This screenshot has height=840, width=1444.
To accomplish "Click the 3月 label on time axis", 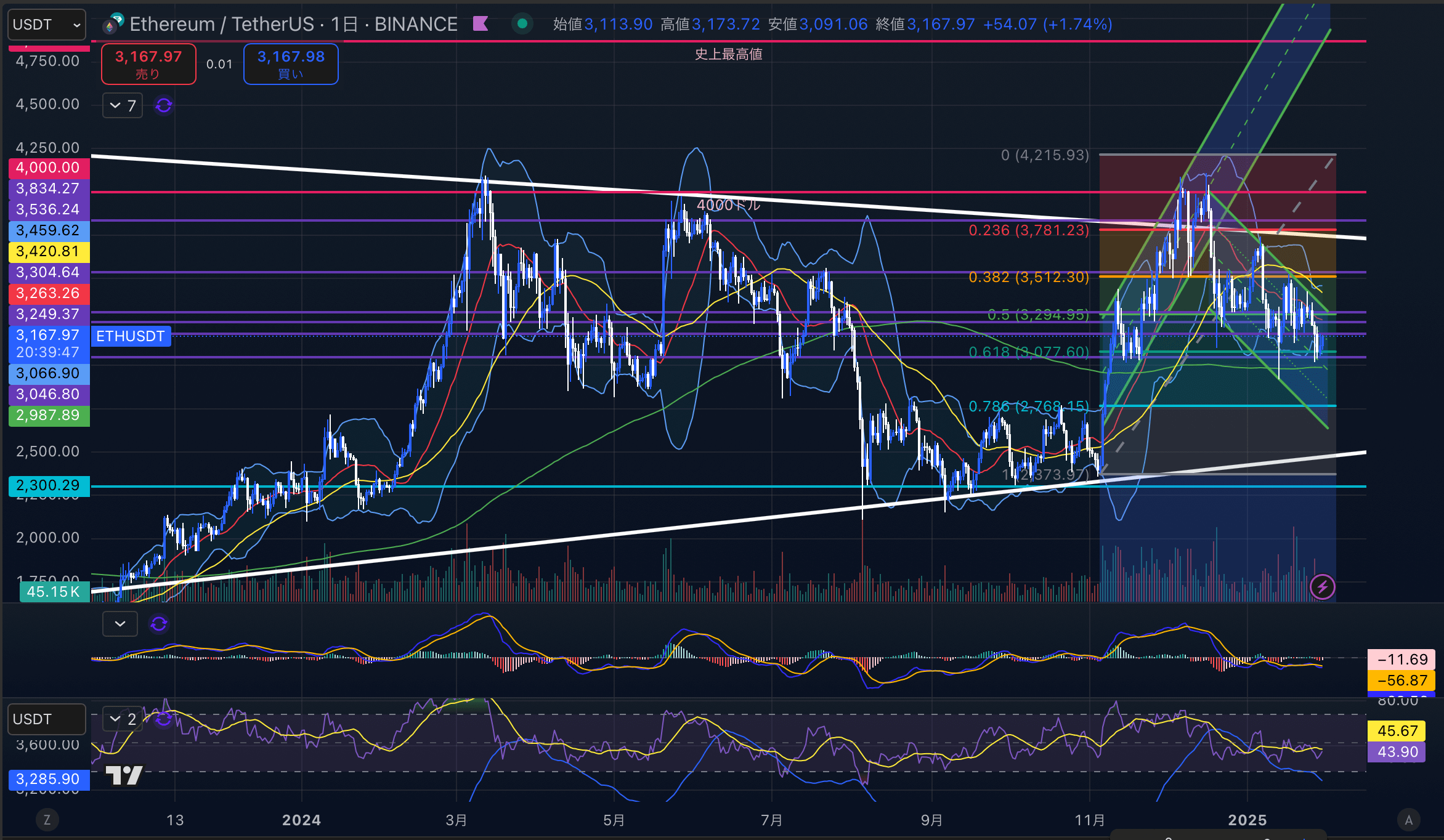I will pos(456,820).
